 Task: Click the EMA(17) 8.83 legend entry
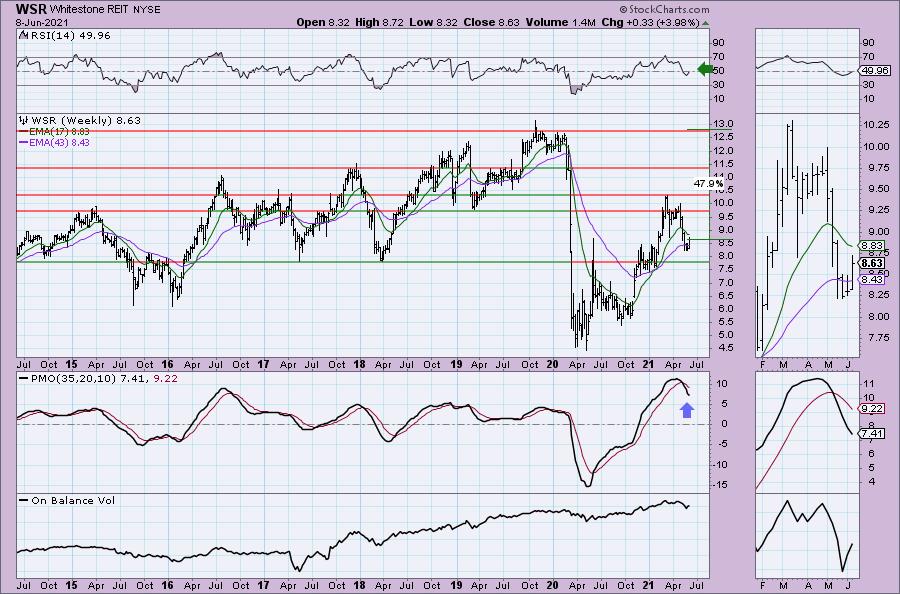tap(54, 131)
